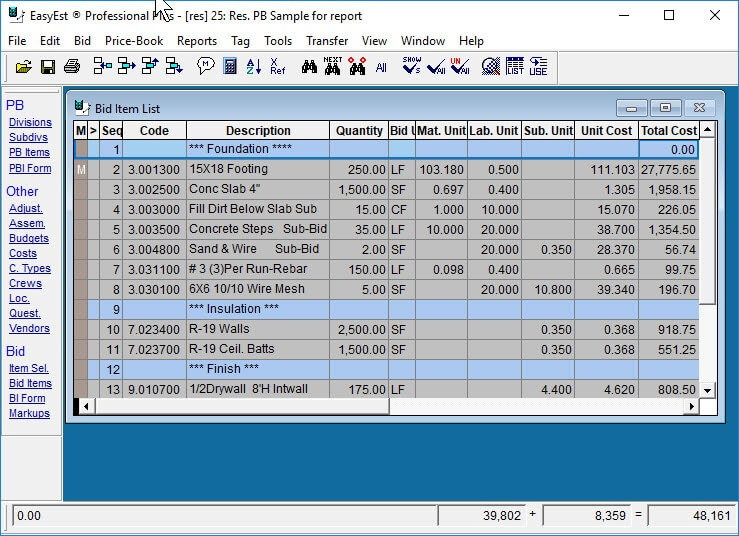Click the EasyEst application title bar icon
Viewport: 739px width, 536px height.
(16, 15)
